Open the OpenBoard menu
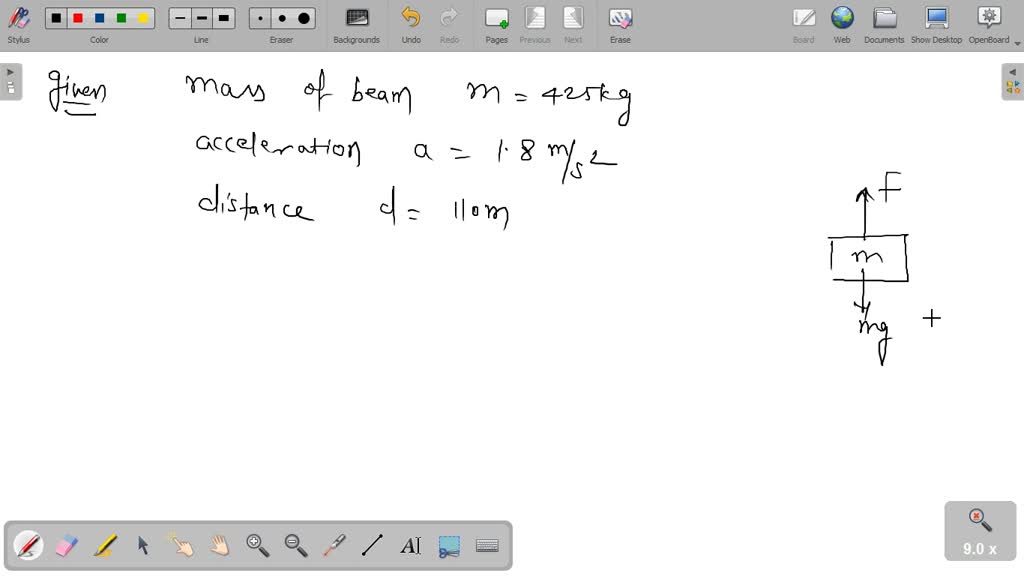The image size is (1024, 576). click(989, 25)
